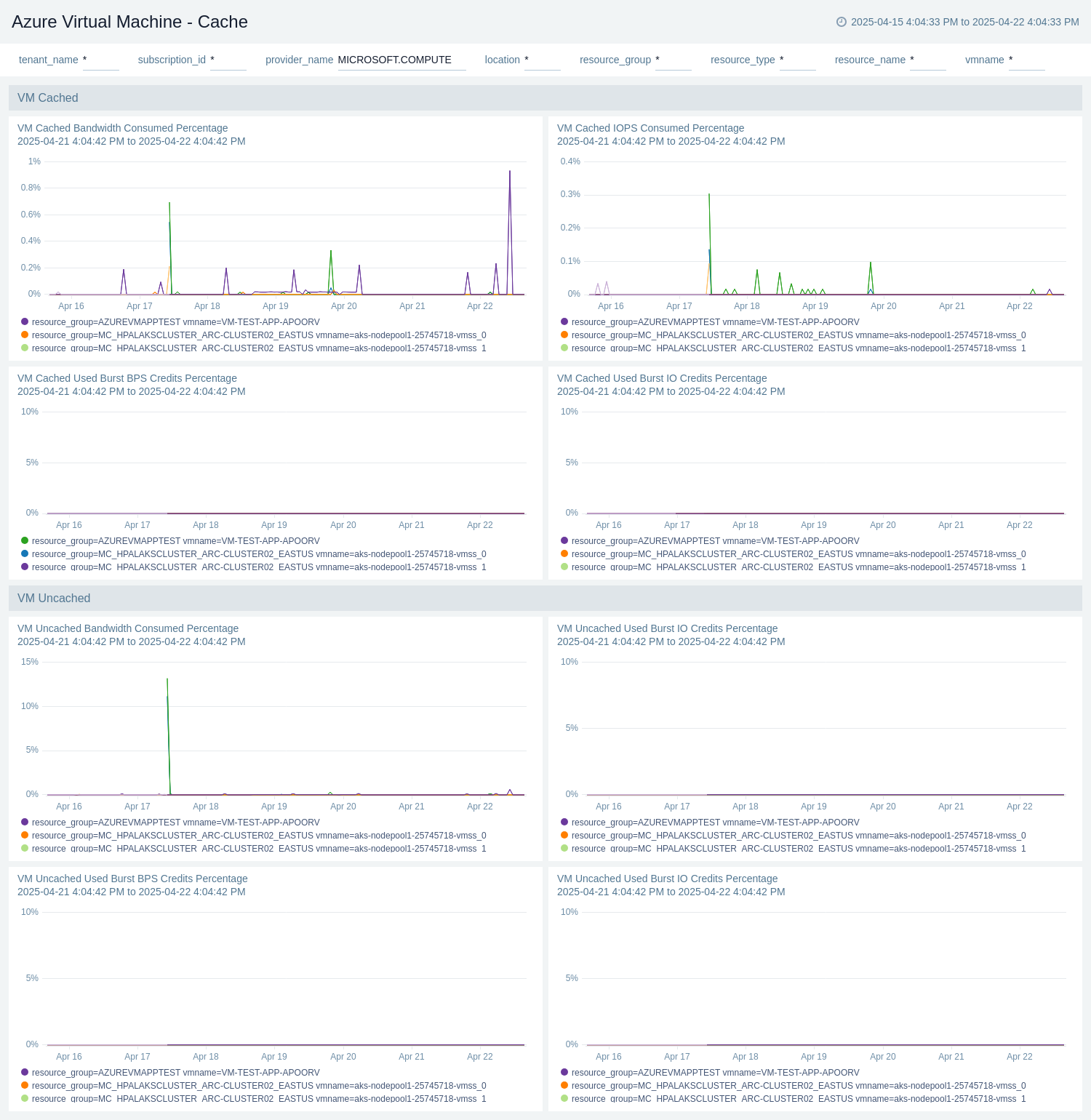Image resolution: width=1091 pixels, height=1120 pixels.
Task: Click orange vmss_0 dot in Cached IOPS legend
Action: click(x=564, y=335)
